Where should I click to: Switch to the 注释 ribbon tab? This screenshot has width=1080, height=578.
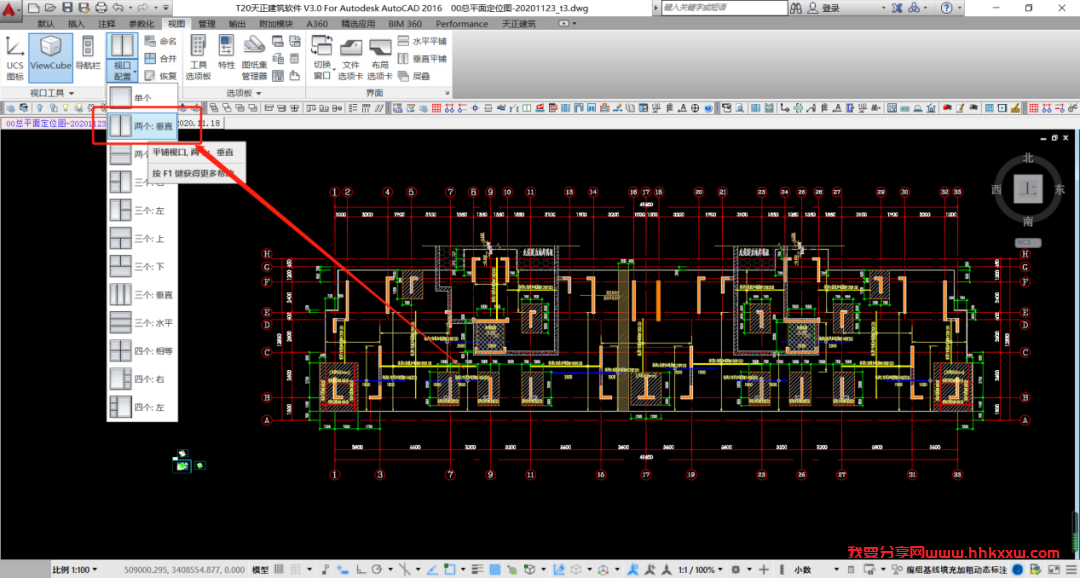tap(107, 23)
